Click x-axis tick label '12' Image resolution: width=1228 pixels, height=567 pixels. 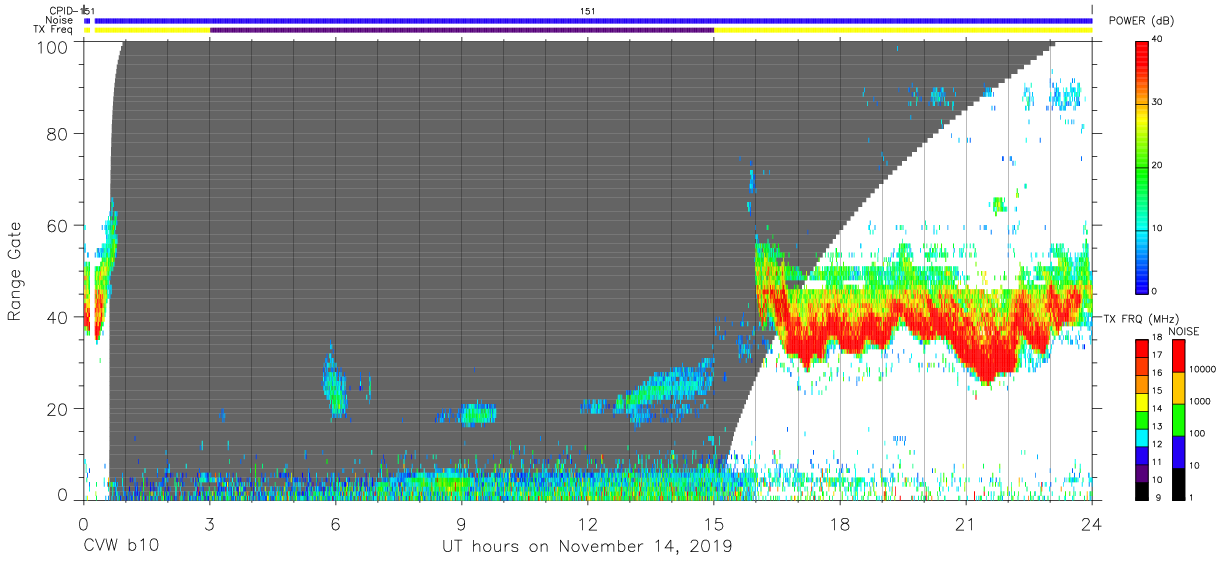pos(587,524)
